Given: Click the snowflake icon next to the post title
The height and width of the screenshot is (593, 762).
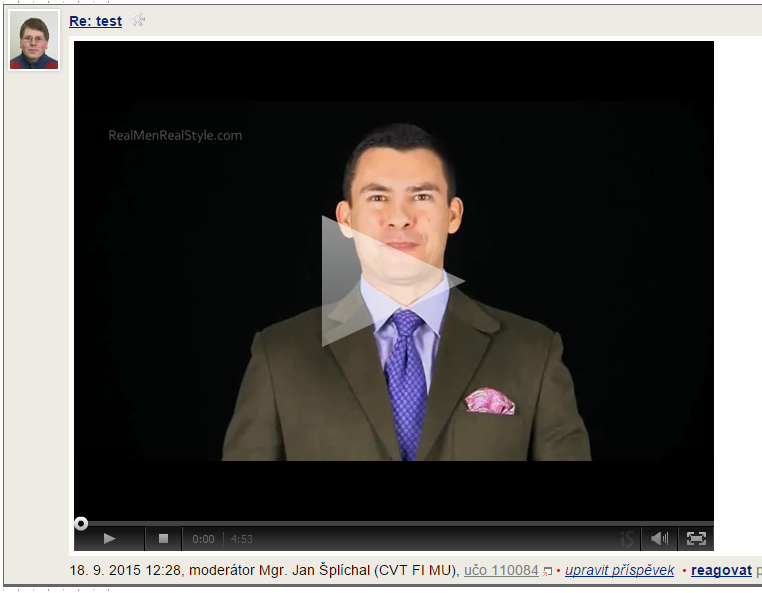Looking at the screenshot, I should [138, 20].
